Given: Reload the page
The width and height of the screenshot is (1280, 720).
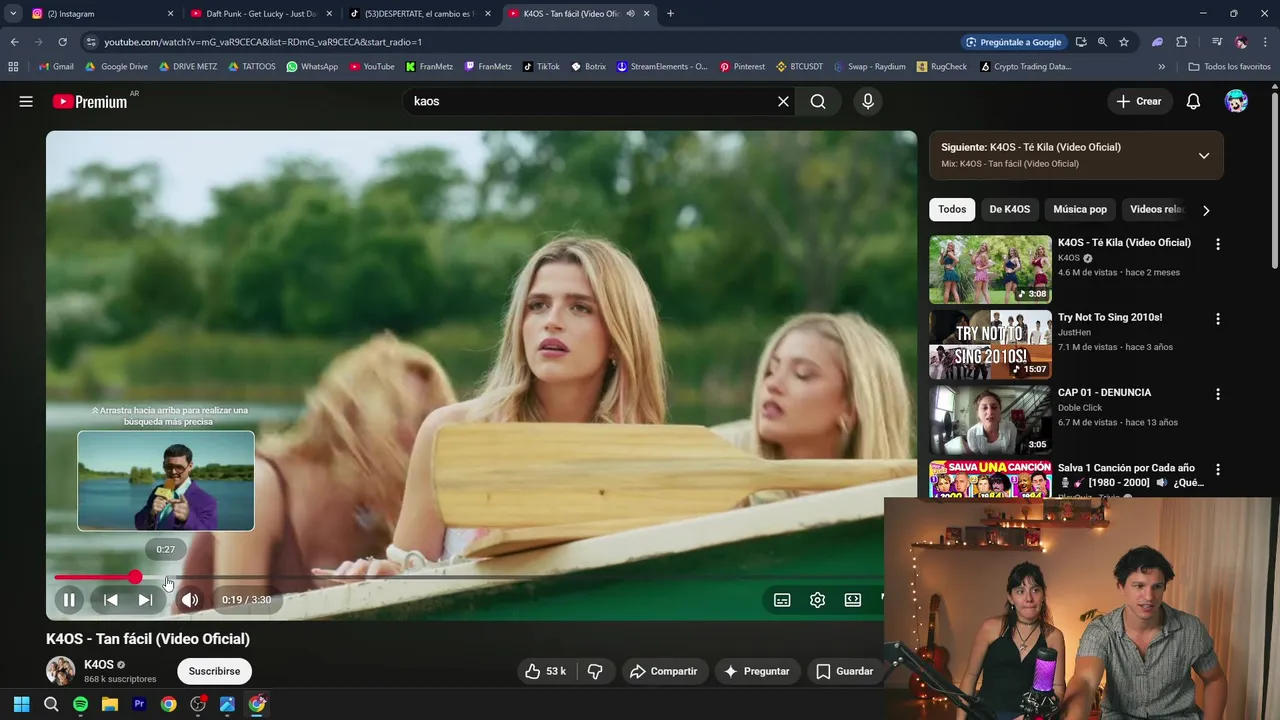Looking at the screenshot, I should click(62, 42).
